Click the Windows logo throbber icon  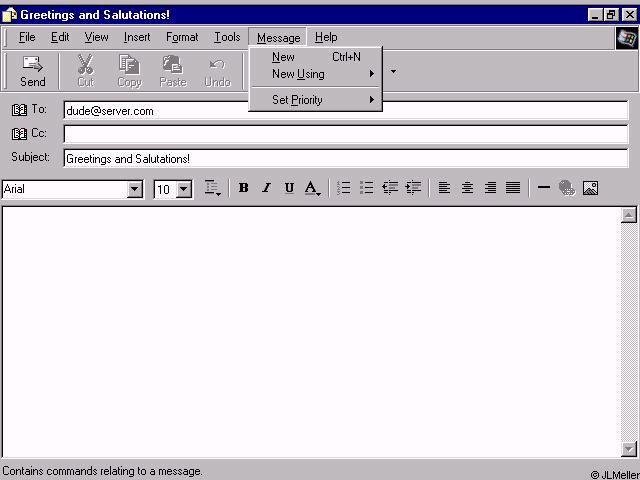[x=627, y=38]
